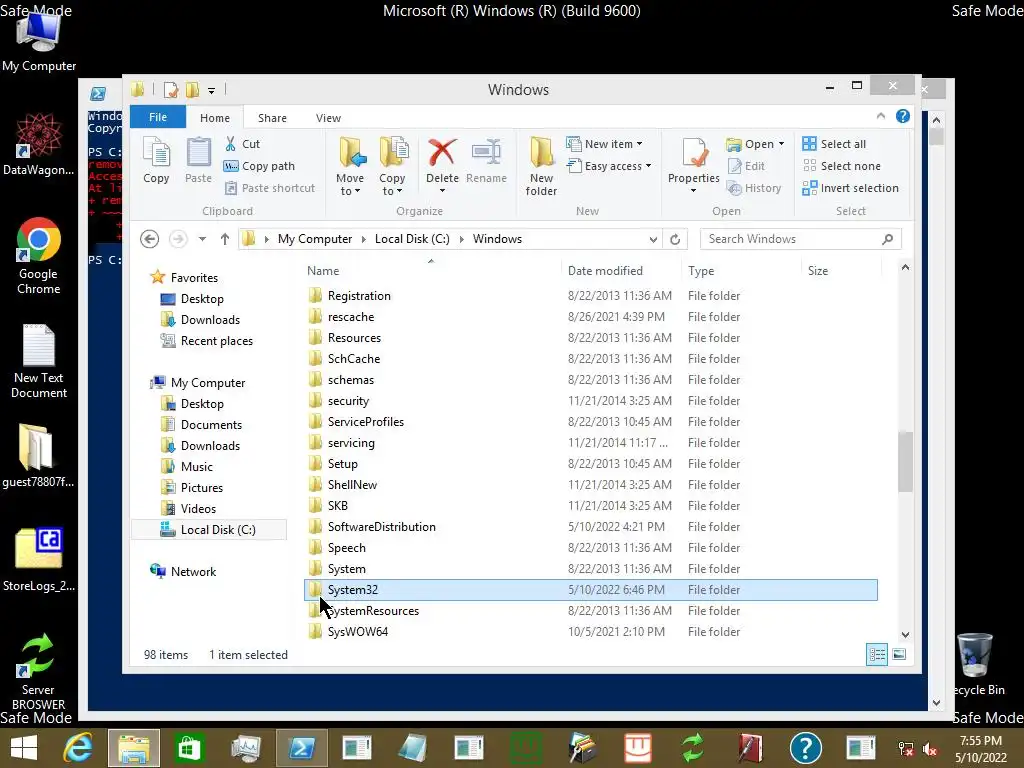Click My Computer in address breadcrumb
Viewport: 1024px width, 768px height.
tap(315, 239)
